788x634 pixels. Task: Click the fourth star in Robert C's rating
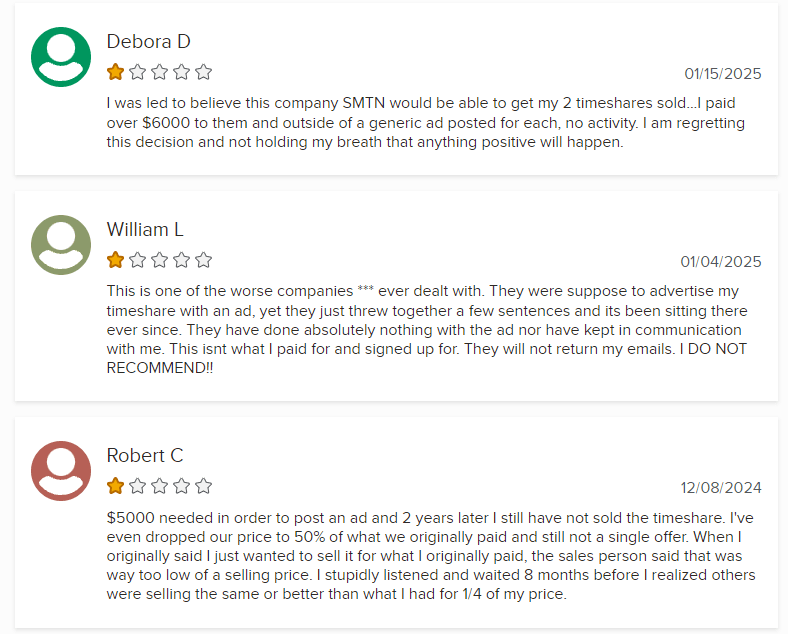[x=182, y=486]
